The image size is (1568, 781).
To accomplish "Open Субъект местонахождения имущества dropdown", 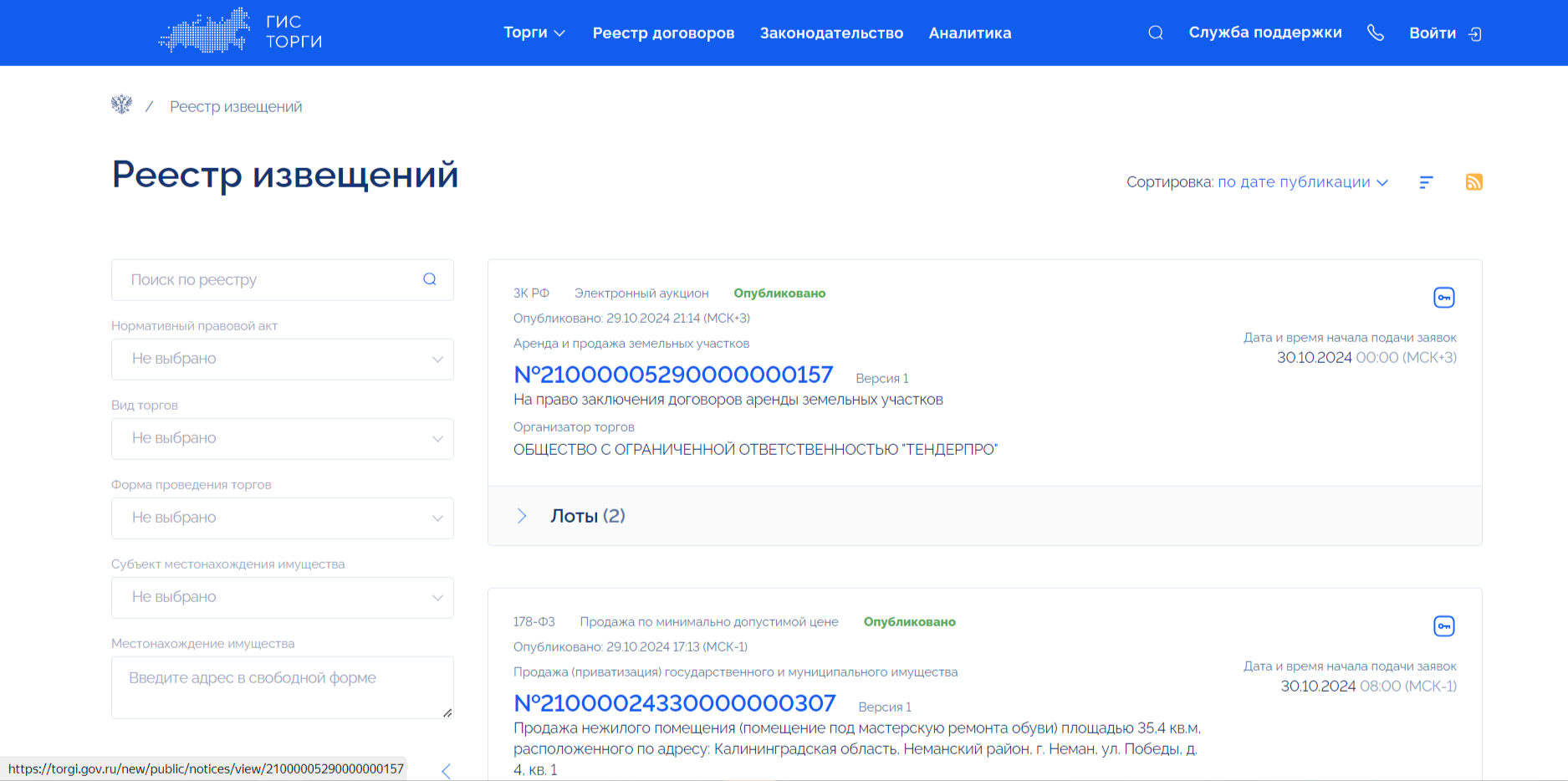I will [x=283, y=597].
